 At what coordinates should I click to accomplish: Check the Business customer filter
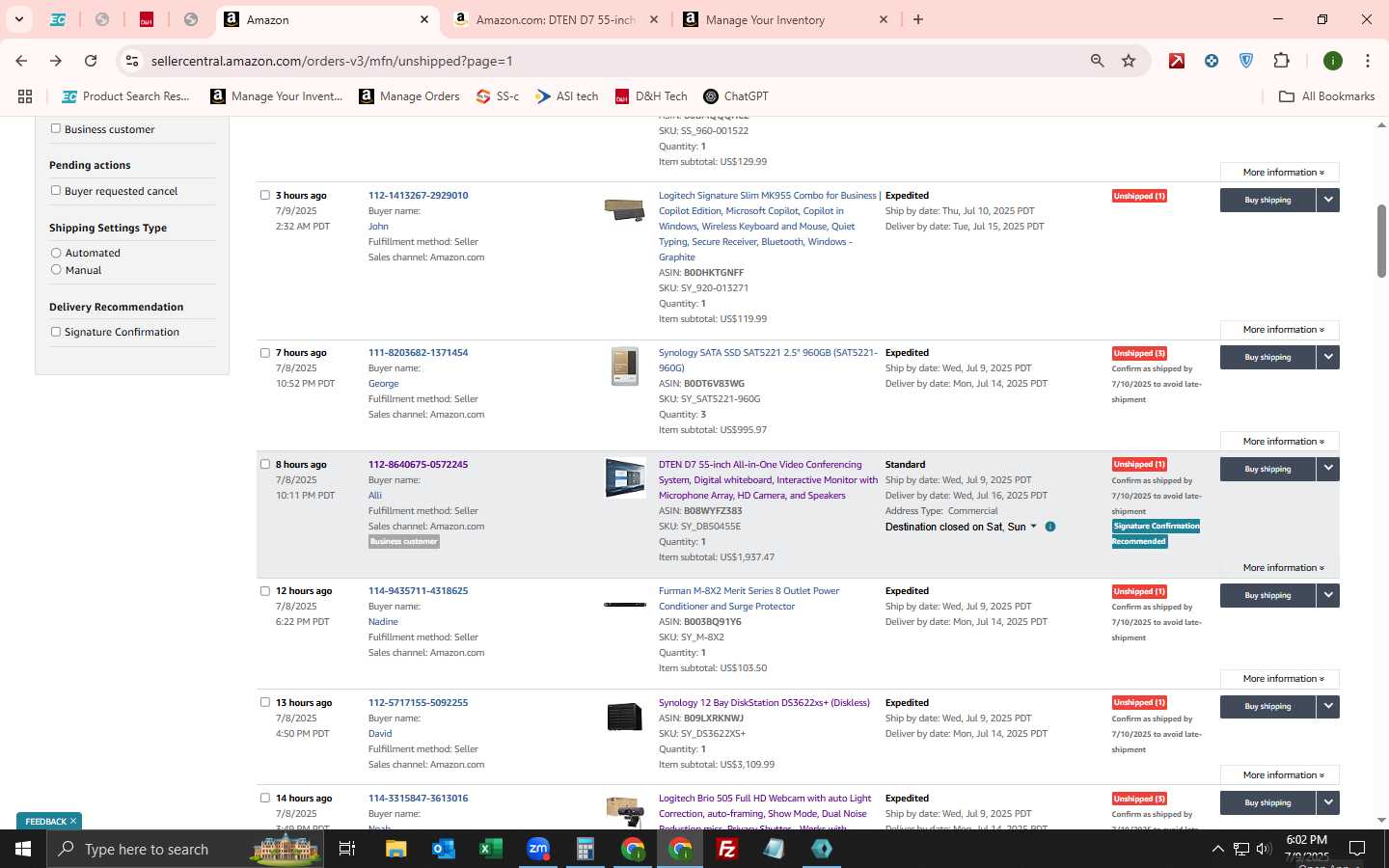pos(56,128)
